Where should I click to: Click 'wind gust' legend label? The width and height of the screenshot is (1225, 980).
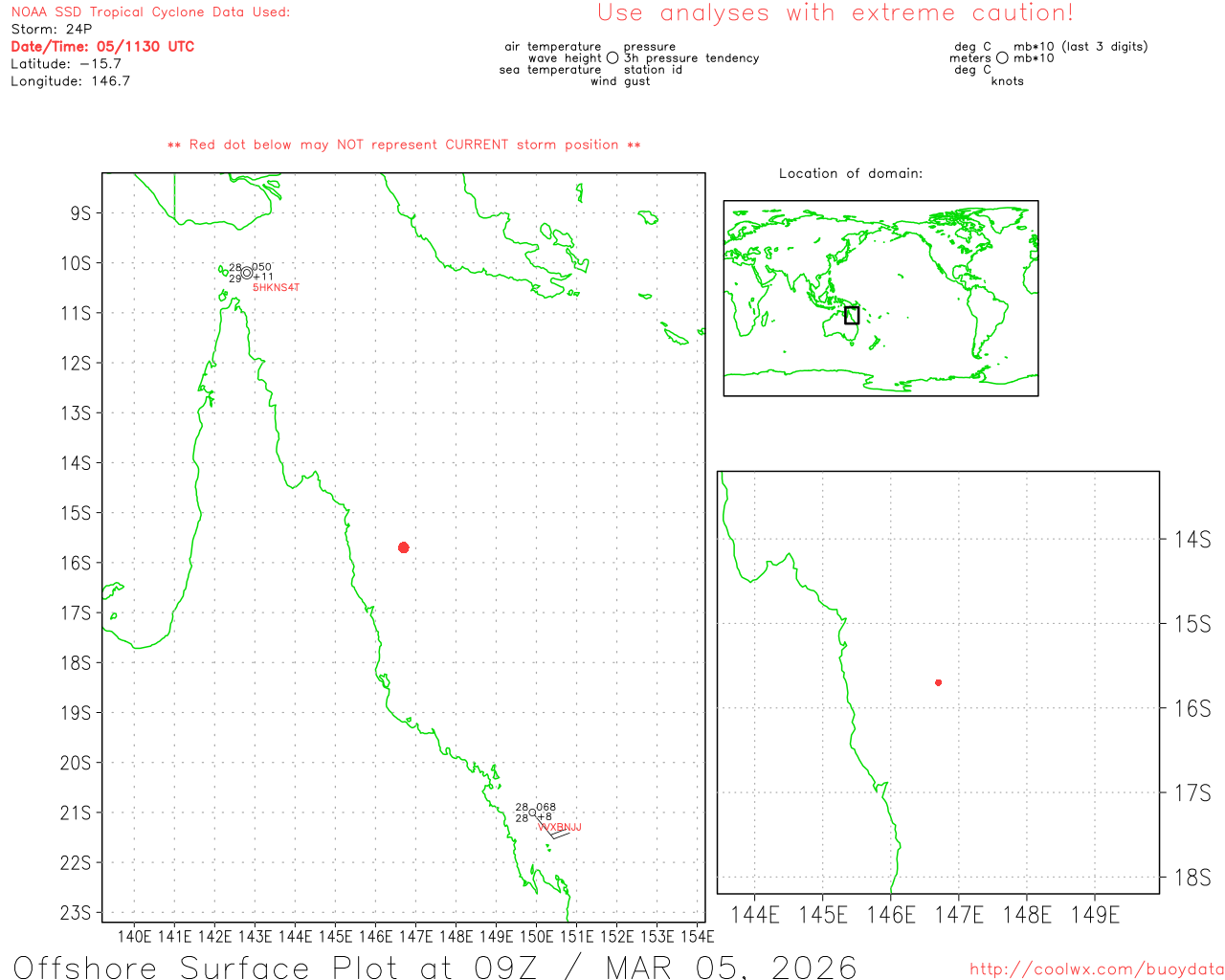[x=620, y=81]
